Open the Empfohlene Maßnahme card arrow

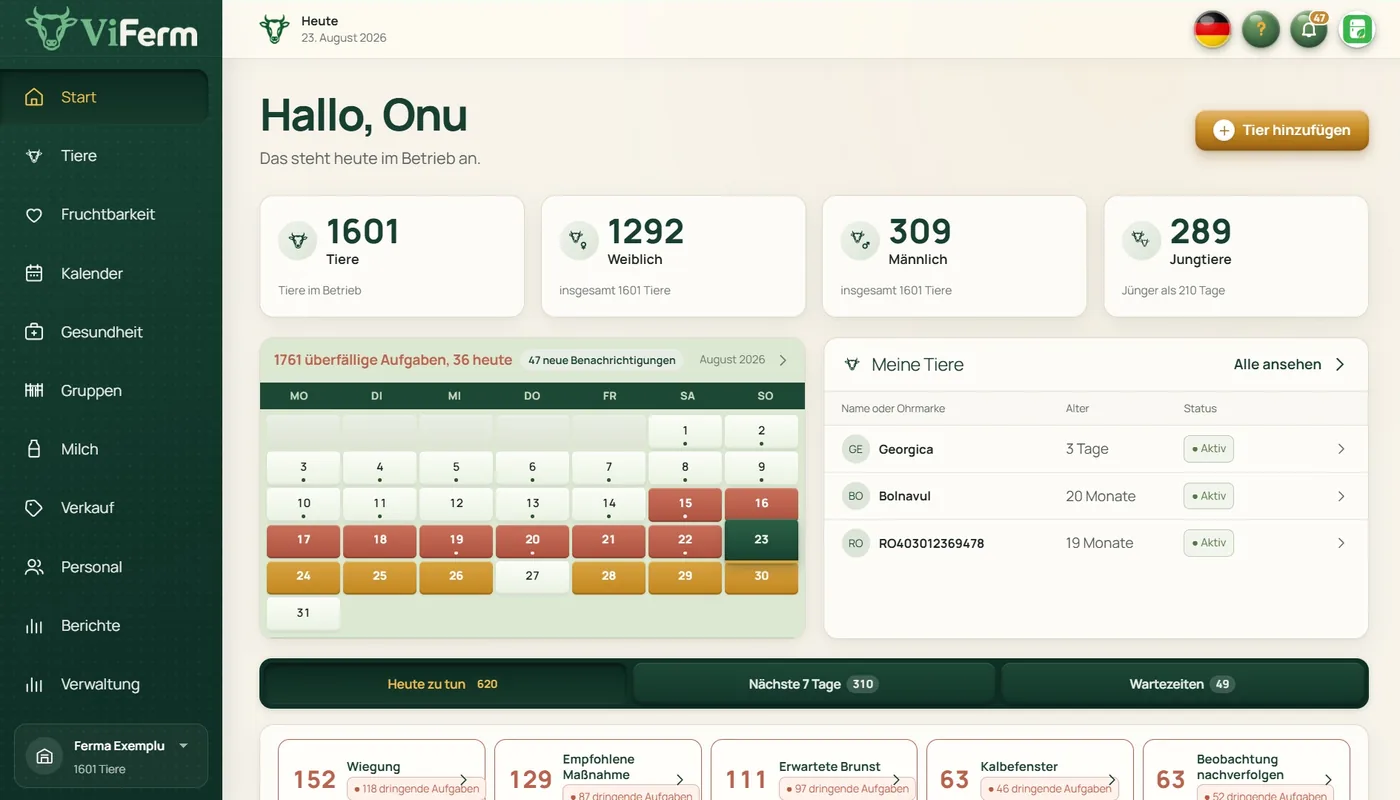pyautogui.click(x=679, y=780)
